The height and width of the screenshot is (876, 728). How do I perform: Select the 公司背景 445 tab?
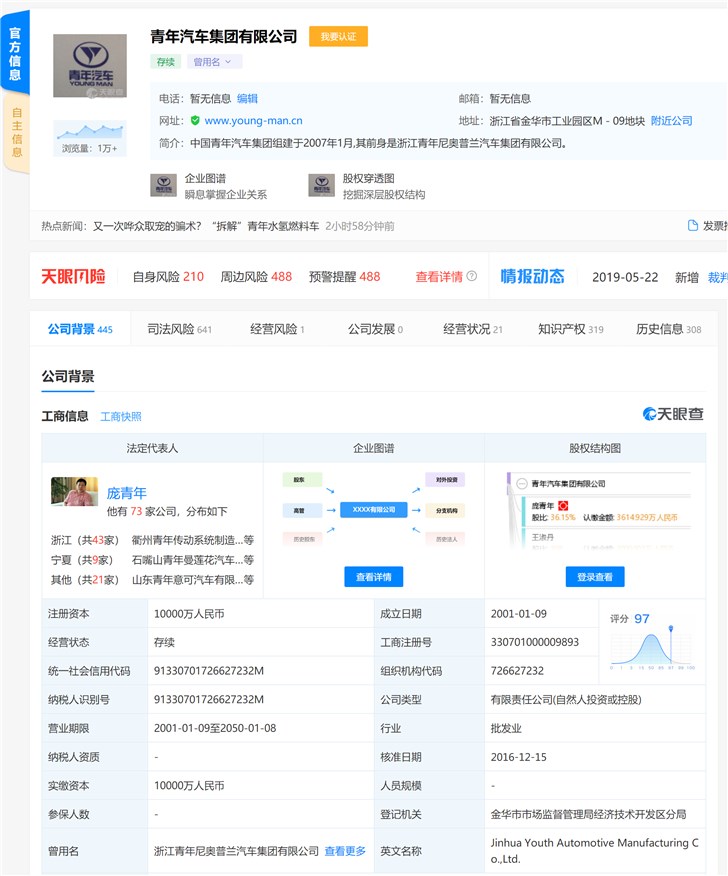[x=80, y=329]
